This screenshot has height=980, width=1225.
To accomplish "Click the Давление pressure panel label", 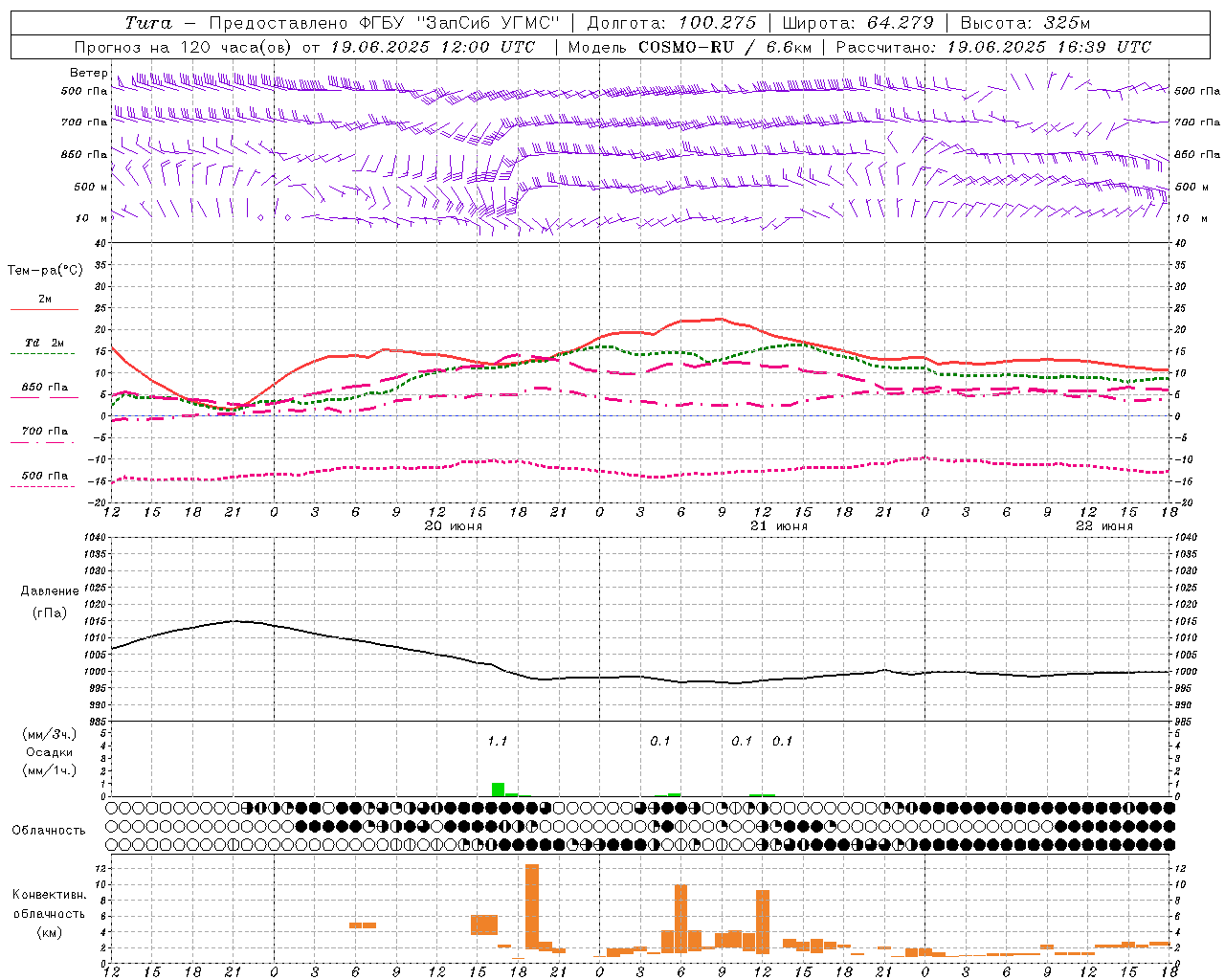I will tap(50, 591).
